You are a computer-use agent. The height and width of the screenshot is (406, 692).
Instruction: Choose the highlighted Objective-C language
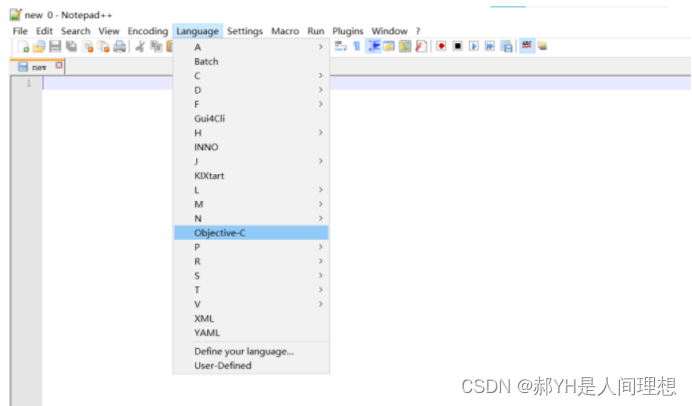point(251,233)
